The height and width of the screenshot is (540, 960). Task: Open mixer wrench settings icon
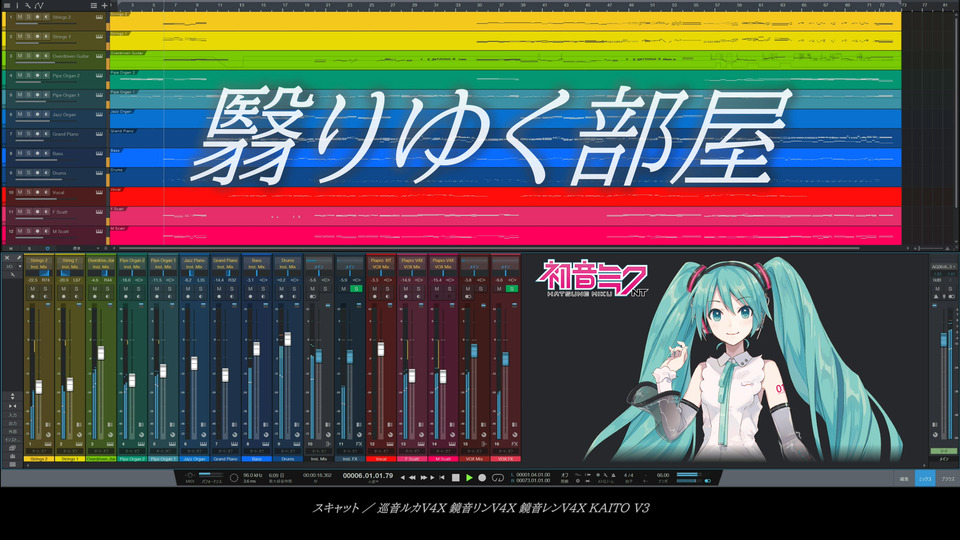pyautogui.click(x=12, y=275)
